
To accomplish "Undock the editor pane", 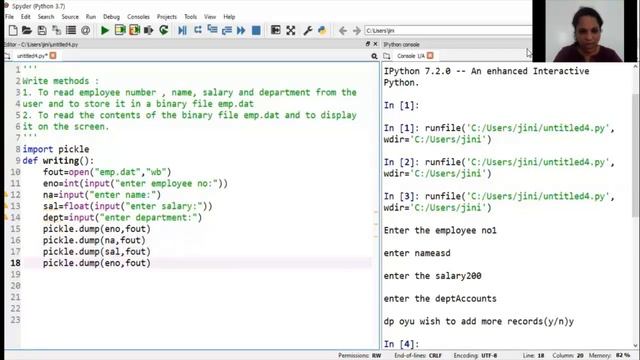I will point(368,44).
